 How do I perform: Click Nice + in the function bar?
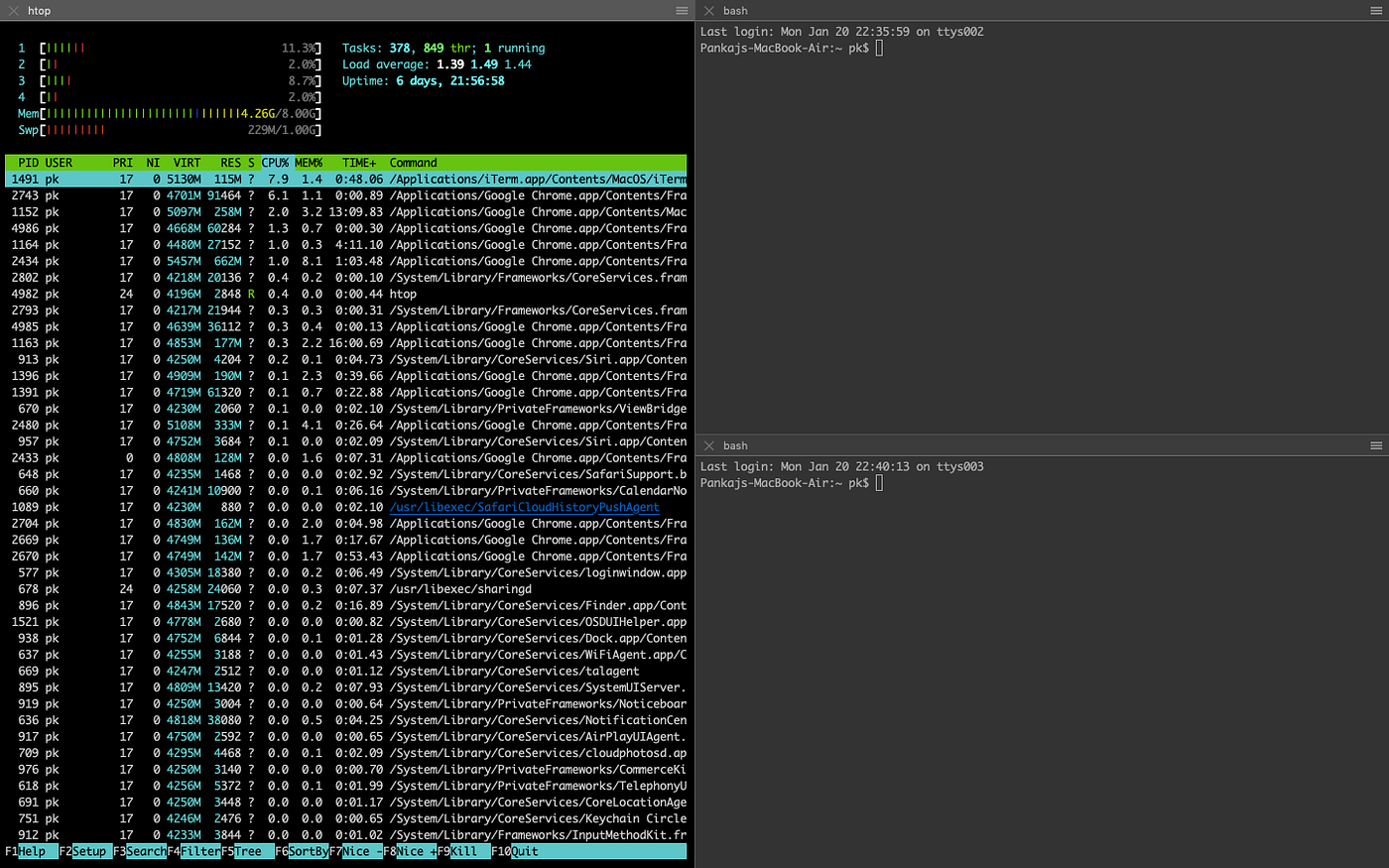pos(411,850)
